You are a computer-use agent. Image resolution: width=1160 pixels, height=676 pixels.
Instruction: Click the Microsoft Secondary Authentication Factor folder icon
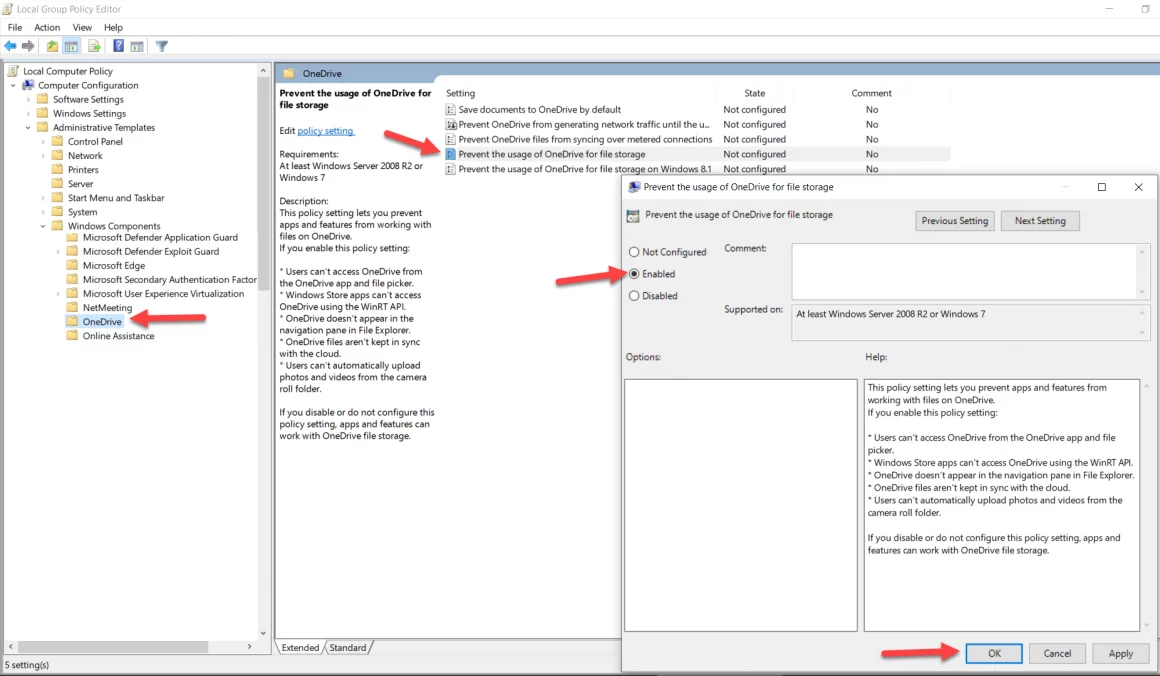point(72,280)
